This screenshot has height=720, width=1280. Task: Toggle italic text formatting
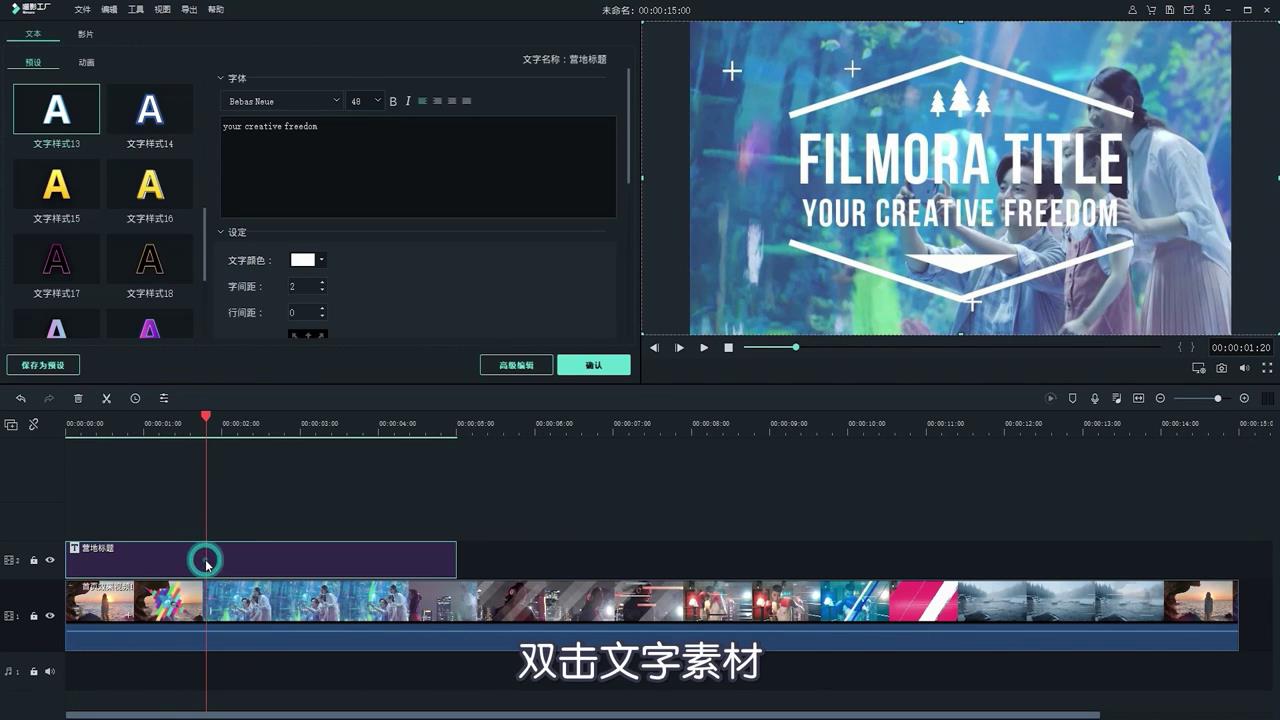click(x=408, y=101)
